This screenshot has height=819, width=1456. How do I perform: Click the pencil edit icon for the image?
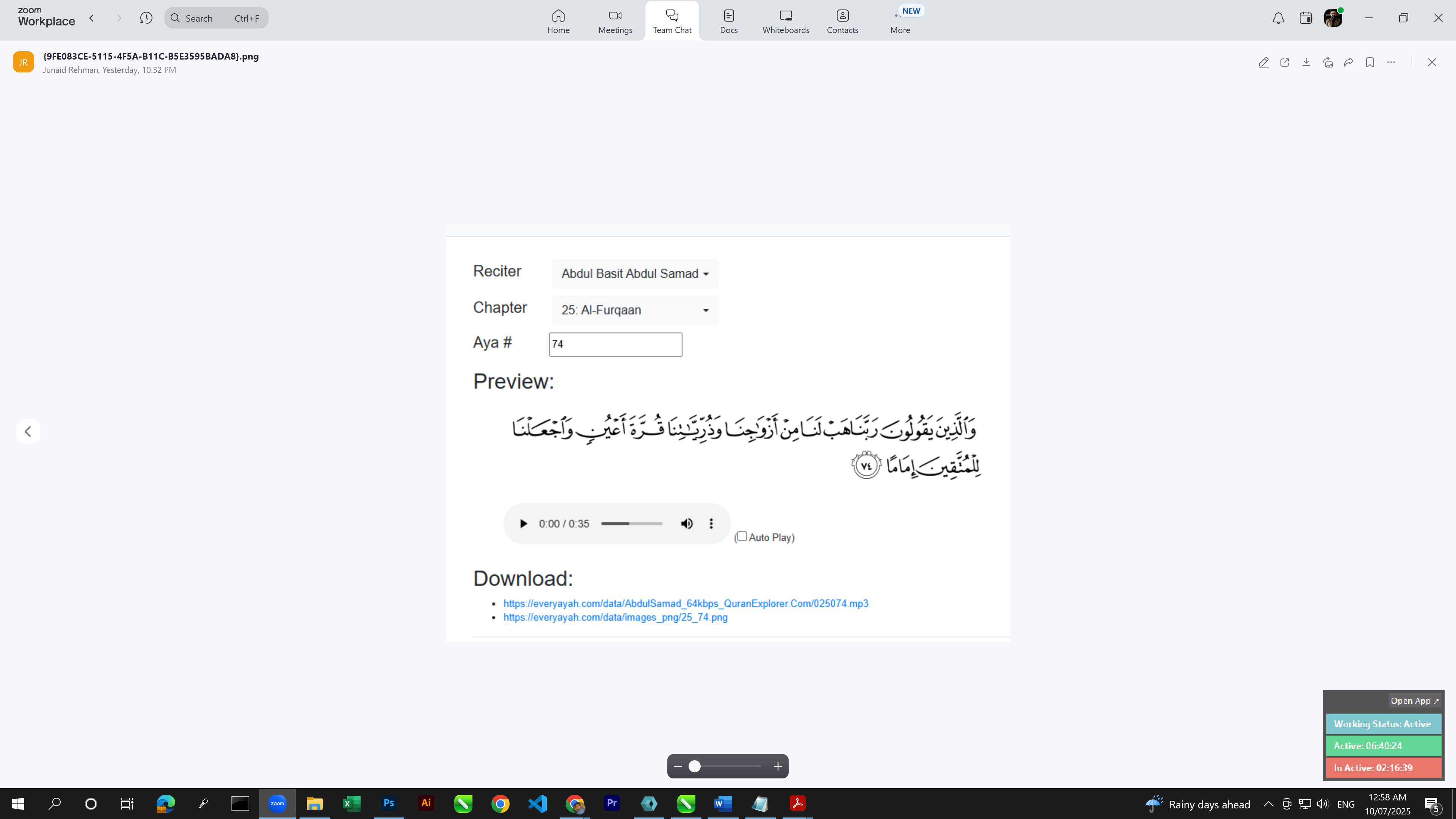pyautogui.click(x=1264, y=62)
